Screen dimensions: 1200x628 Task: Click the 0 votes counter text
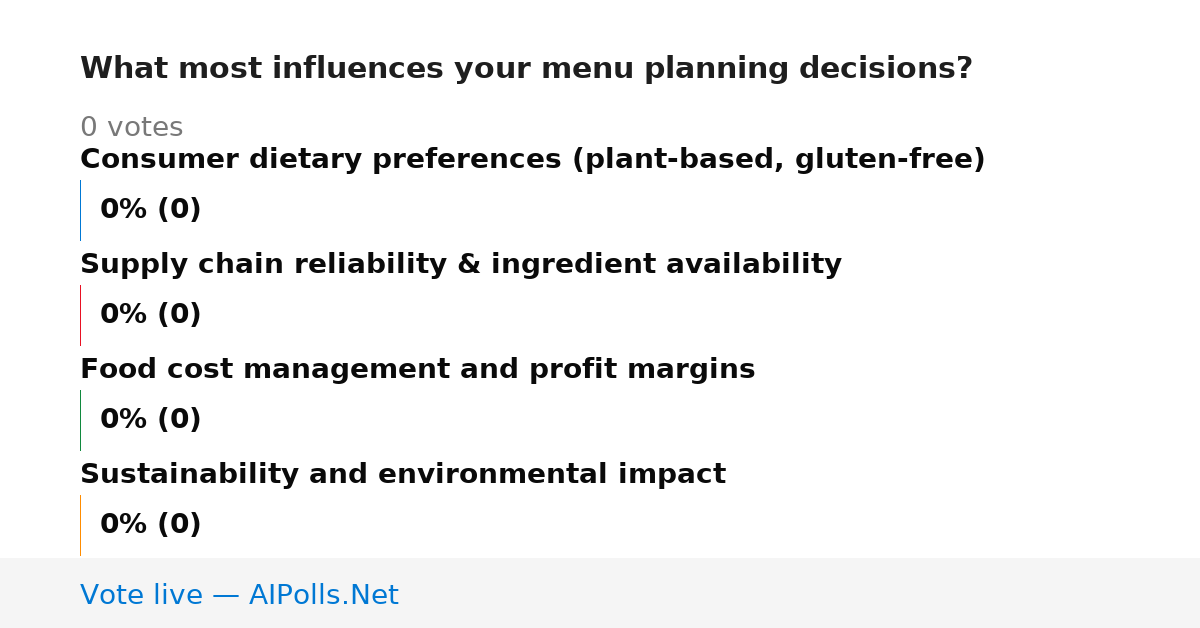point(131,128)
